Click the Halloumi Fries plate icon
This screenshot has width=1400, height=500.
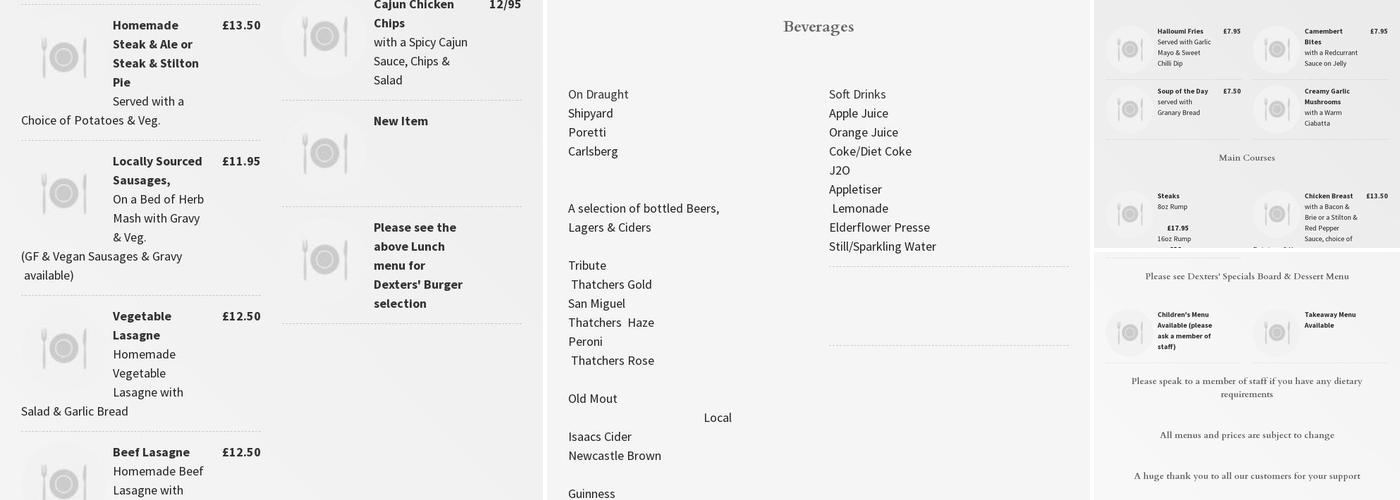[1129, 48]
